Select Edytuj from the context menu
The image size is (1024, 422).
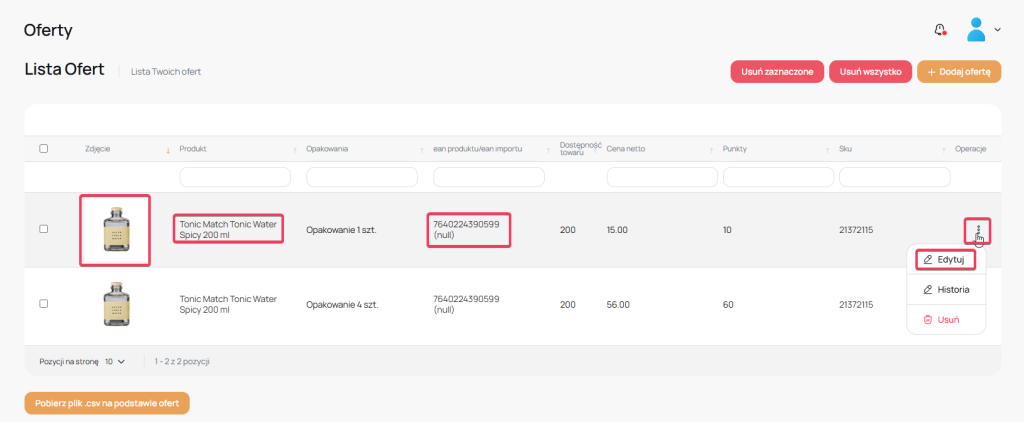pos(945,259)
